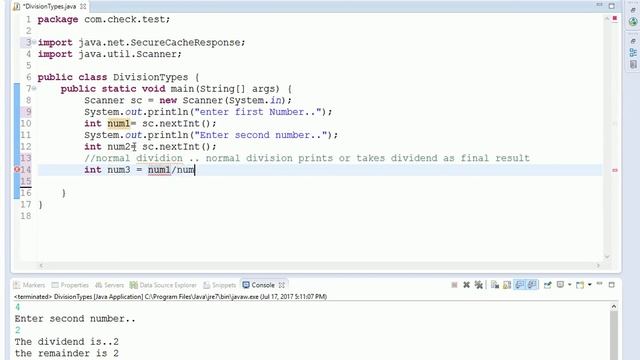Image resolution: width=640 pixels, height=360 pixels.
Task: Maximize the editor area
Action: 611,6
